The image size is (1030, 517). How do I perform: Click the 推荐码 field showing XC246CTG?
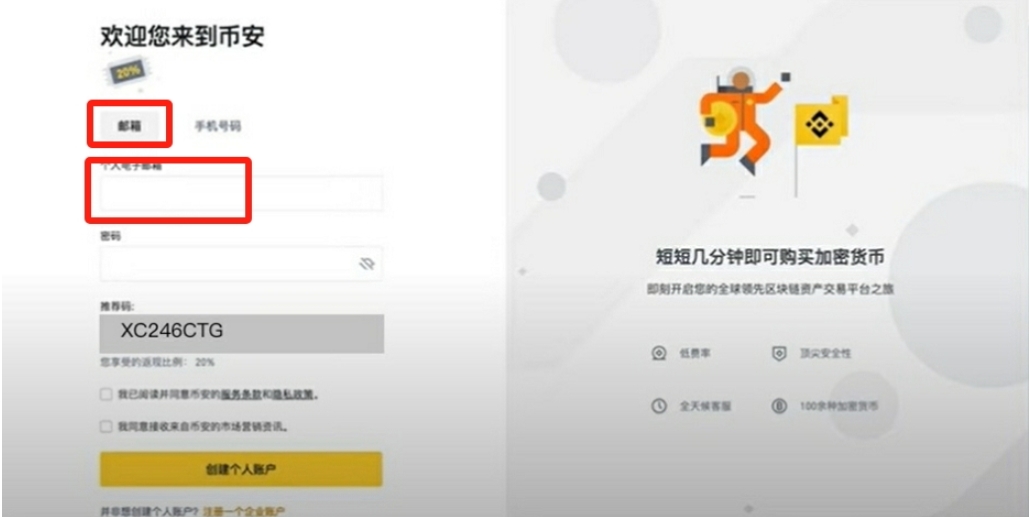click(x=242, y=334)
